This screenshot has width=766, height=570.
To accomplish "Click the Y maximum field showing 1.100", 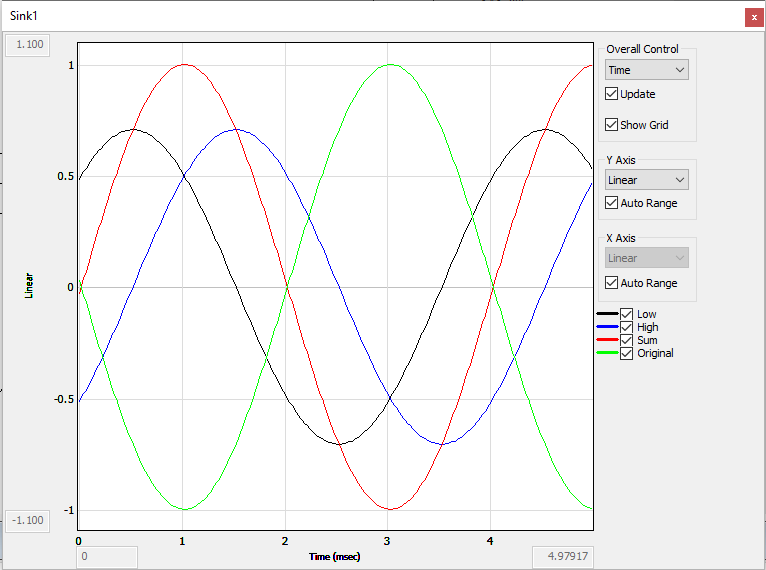I will click(x=31, y=45).
